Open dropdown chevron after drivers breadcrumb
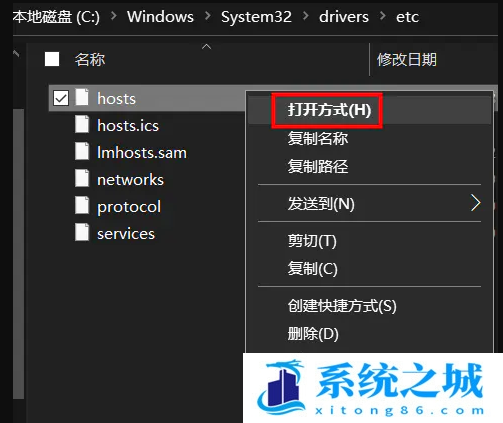The width and height of the screenshot is (503, 423). (x=383, y=16)
